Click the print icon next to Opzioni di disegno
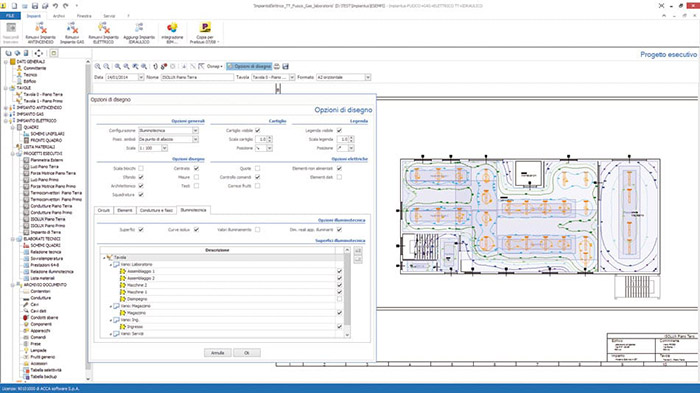The image size is (700, 393). tap(277, 67)
